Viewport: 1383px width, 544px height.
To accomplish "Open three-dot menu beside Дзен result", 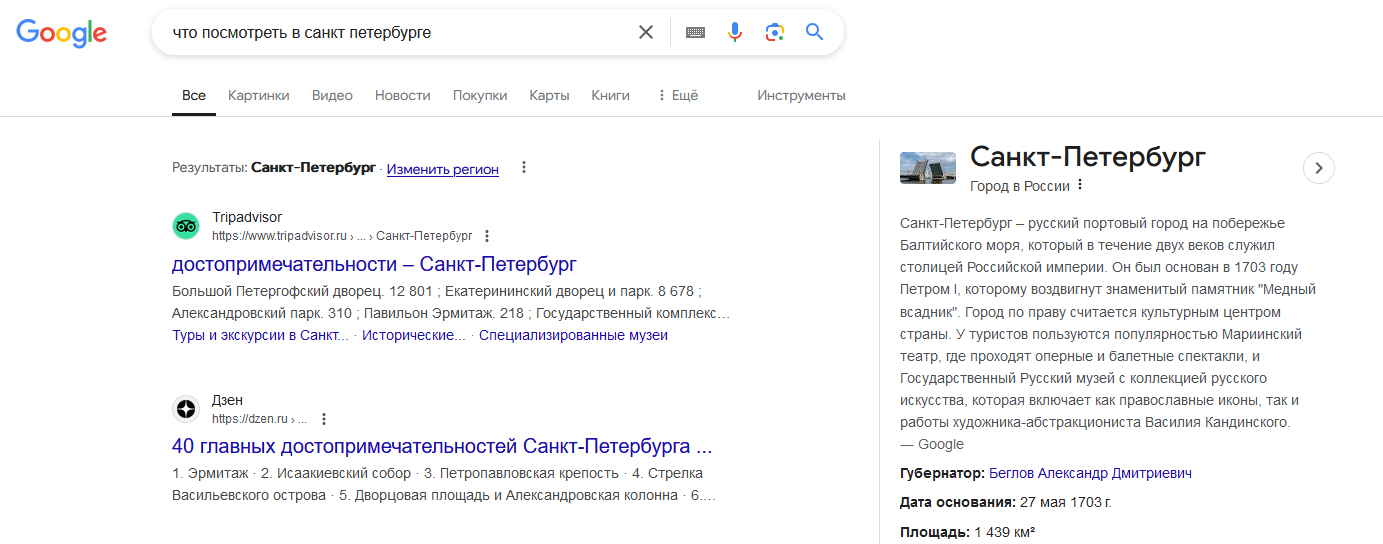I will click(x=323, y=419).
